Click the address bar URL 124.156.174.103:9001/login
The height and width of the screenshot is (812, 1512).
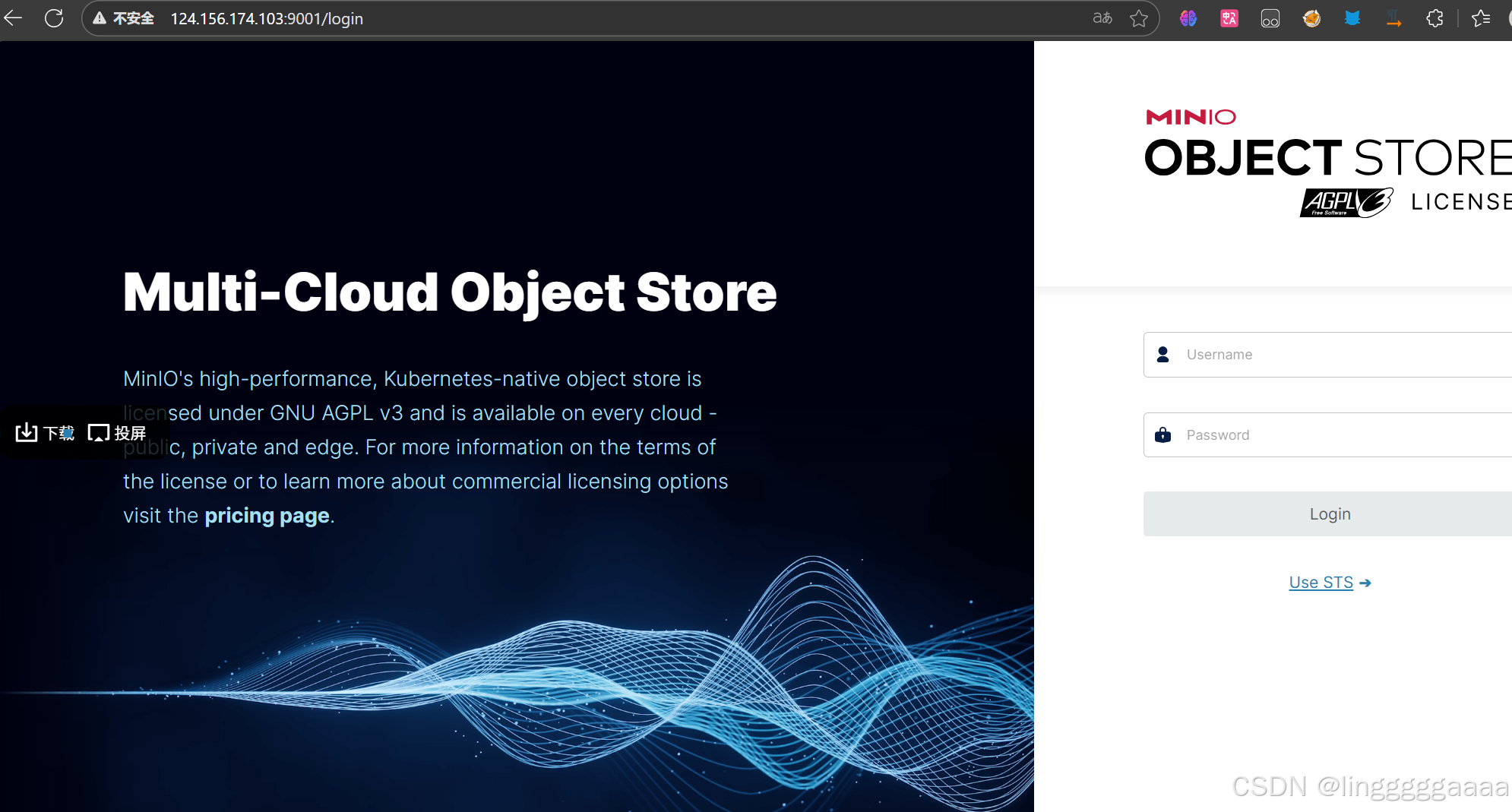click(267, 18)
